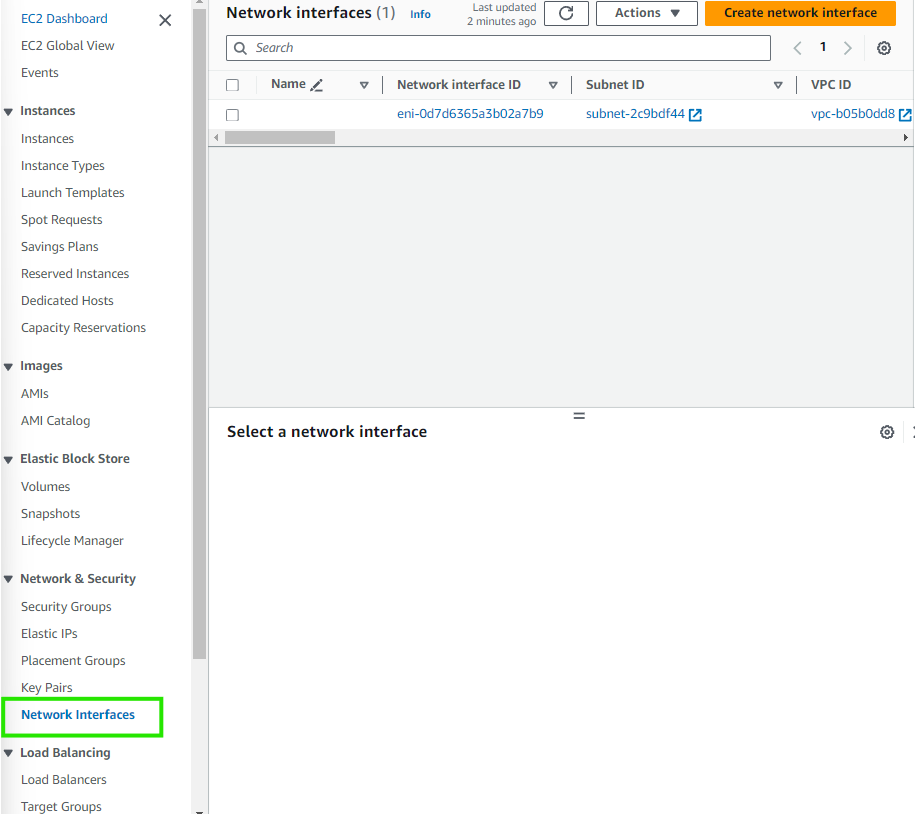Click the horizontal table scrollbar

click(x=280, y=137)
